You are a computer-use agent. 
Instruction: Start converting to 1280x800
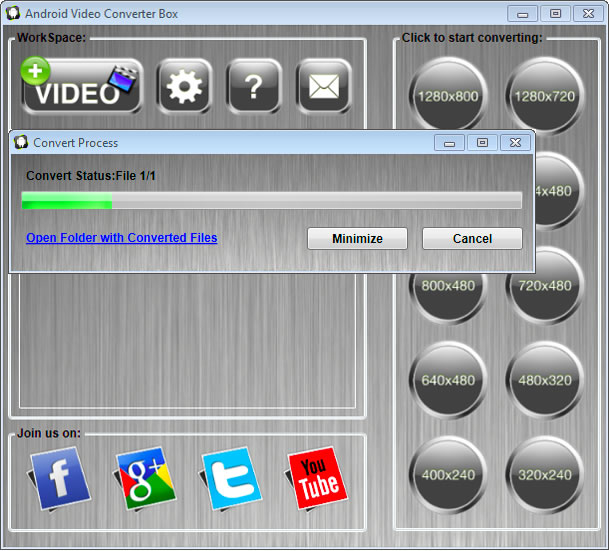click(448, 96)
